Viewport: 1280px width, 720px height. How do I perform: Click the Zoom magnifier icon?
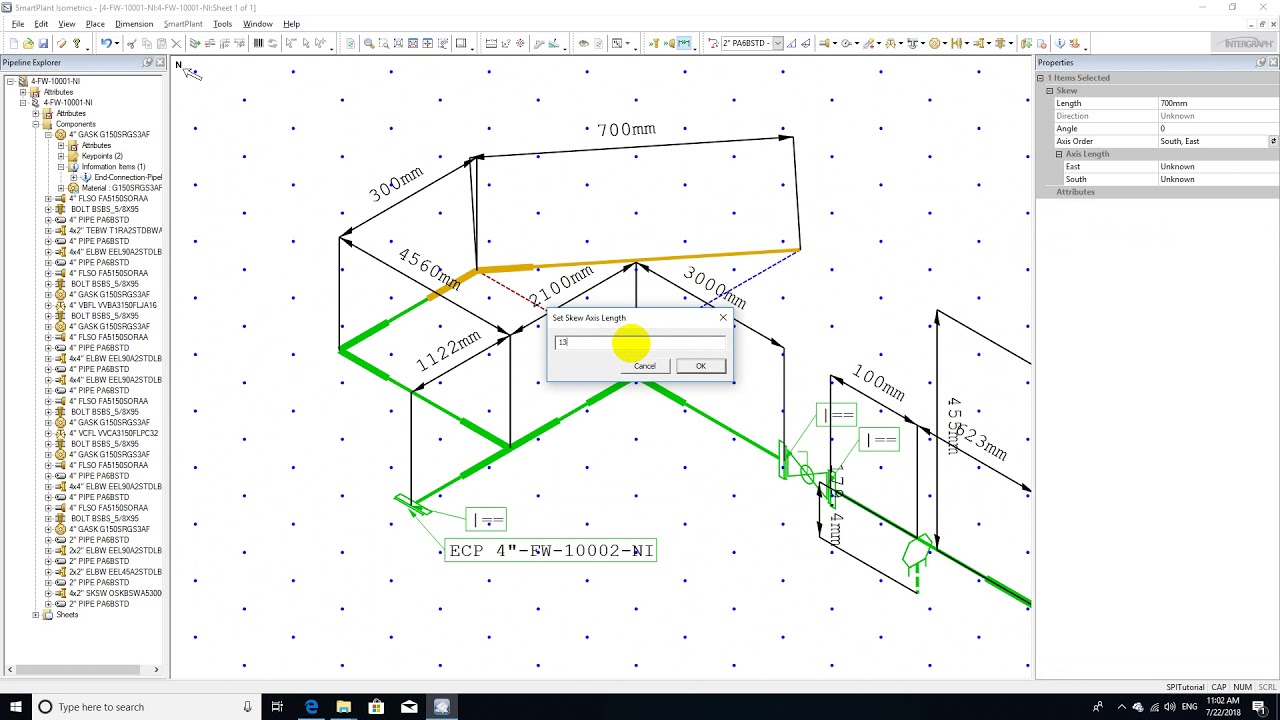(x=369, y=43)
